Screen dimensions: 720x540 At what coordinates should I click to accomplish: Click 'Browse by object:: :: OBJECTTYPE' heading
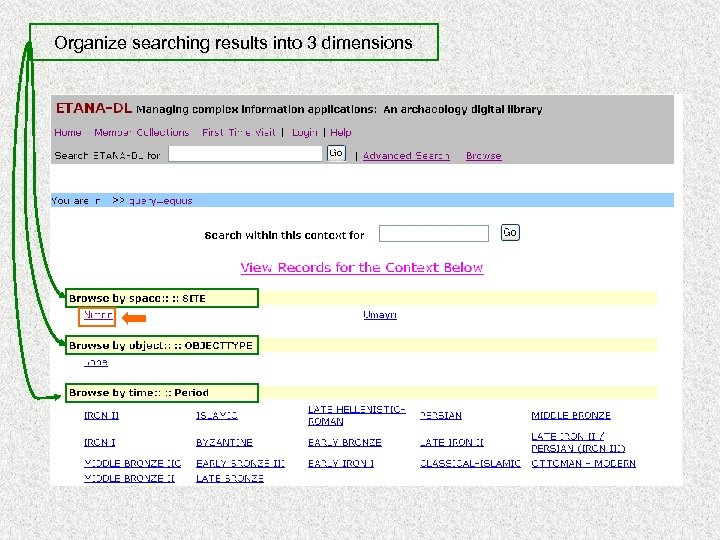click(161, 345)
